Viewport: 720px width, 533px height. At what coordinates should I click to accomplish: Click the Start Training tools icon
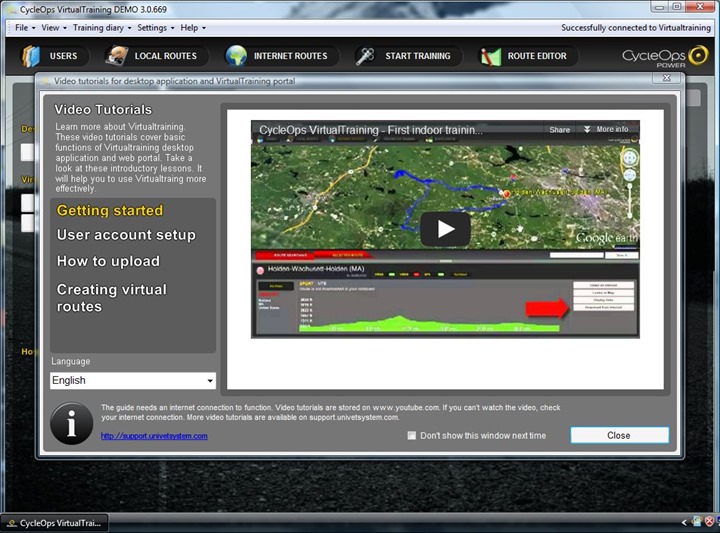coord(366,56)
